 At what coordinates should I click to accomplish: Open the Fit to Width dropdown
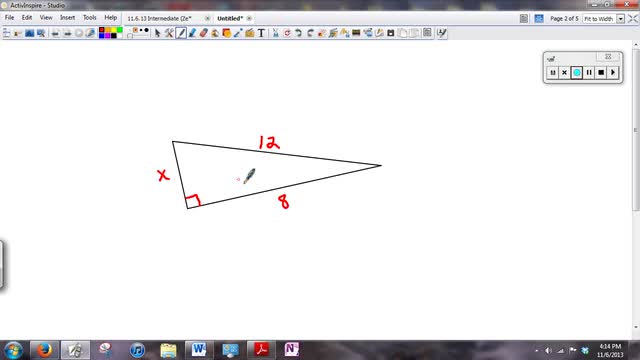[620, 19]
